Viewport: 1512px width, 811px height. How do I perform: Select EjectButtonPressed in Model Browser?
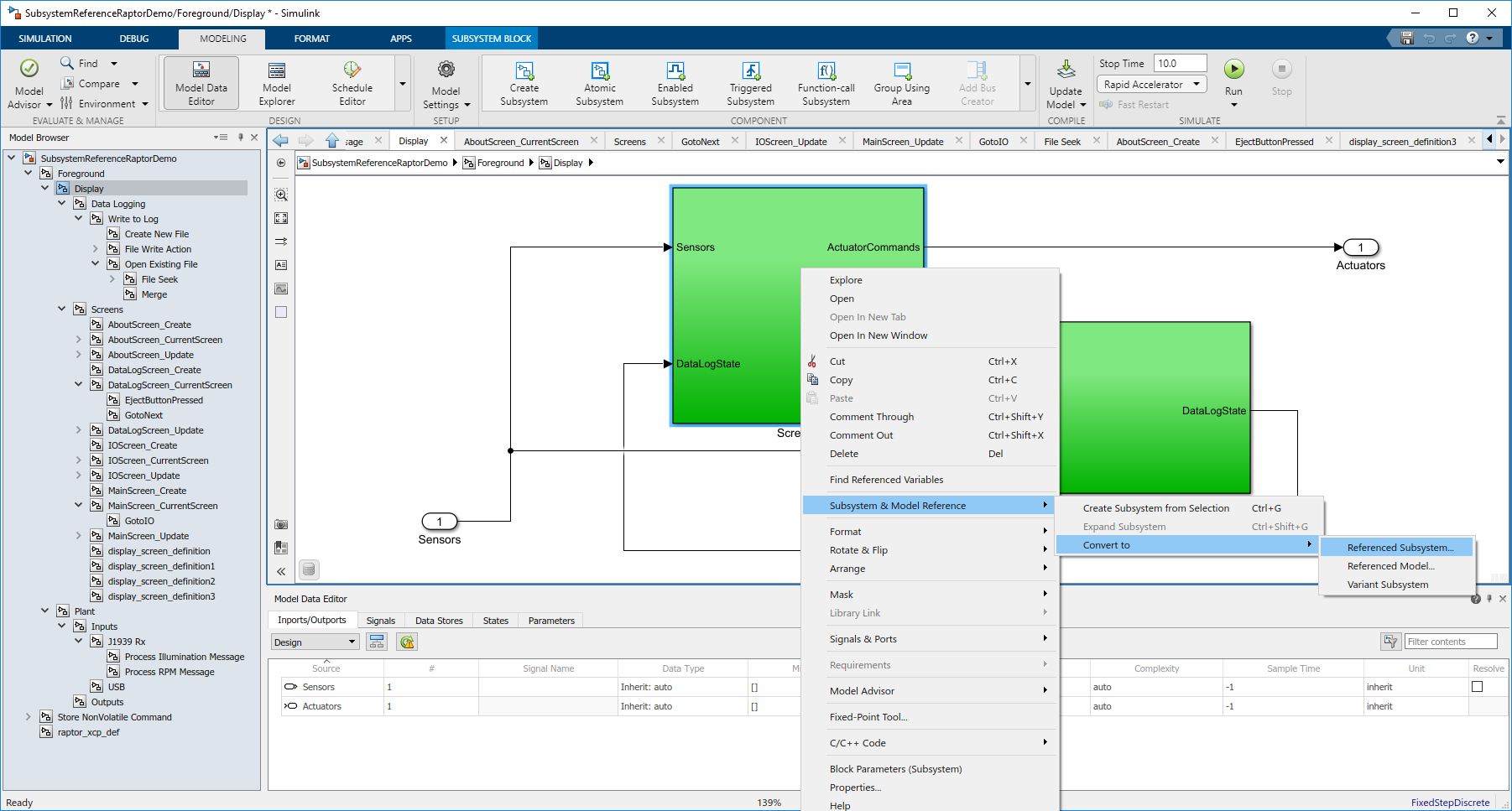(164, 400)
